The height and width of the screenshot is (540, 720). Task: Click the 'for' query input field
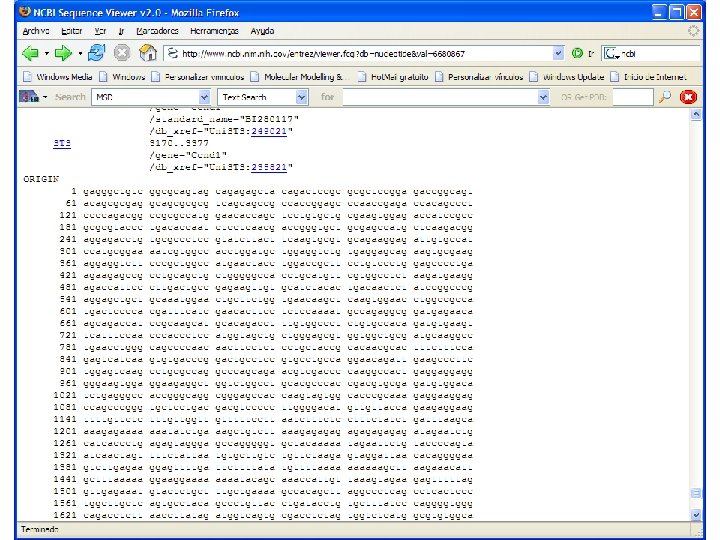(440, 97)
